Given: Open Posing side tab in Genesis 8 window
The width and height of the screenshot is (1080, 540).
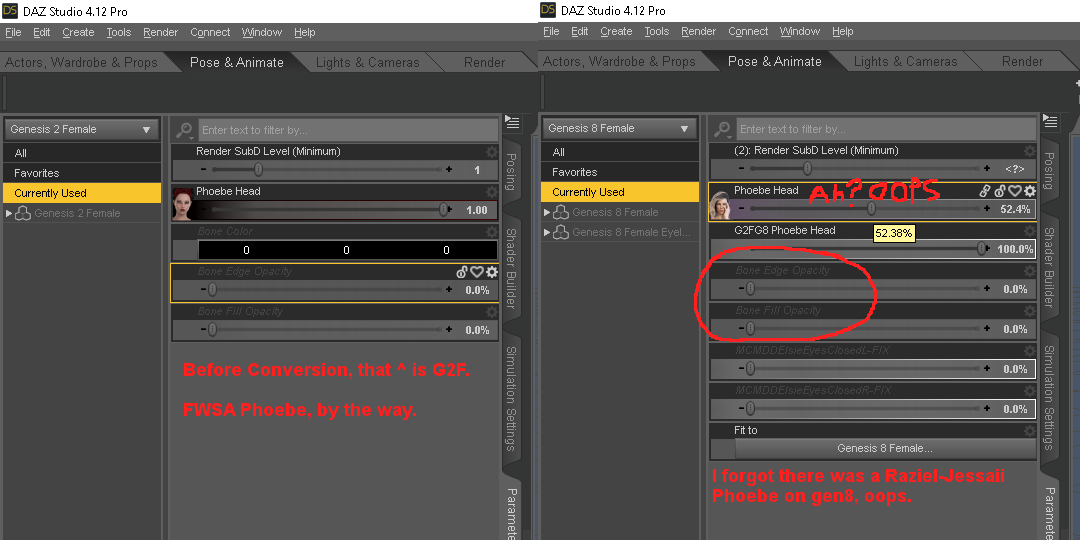Looking at the screenshot, I should (1048, 171).
